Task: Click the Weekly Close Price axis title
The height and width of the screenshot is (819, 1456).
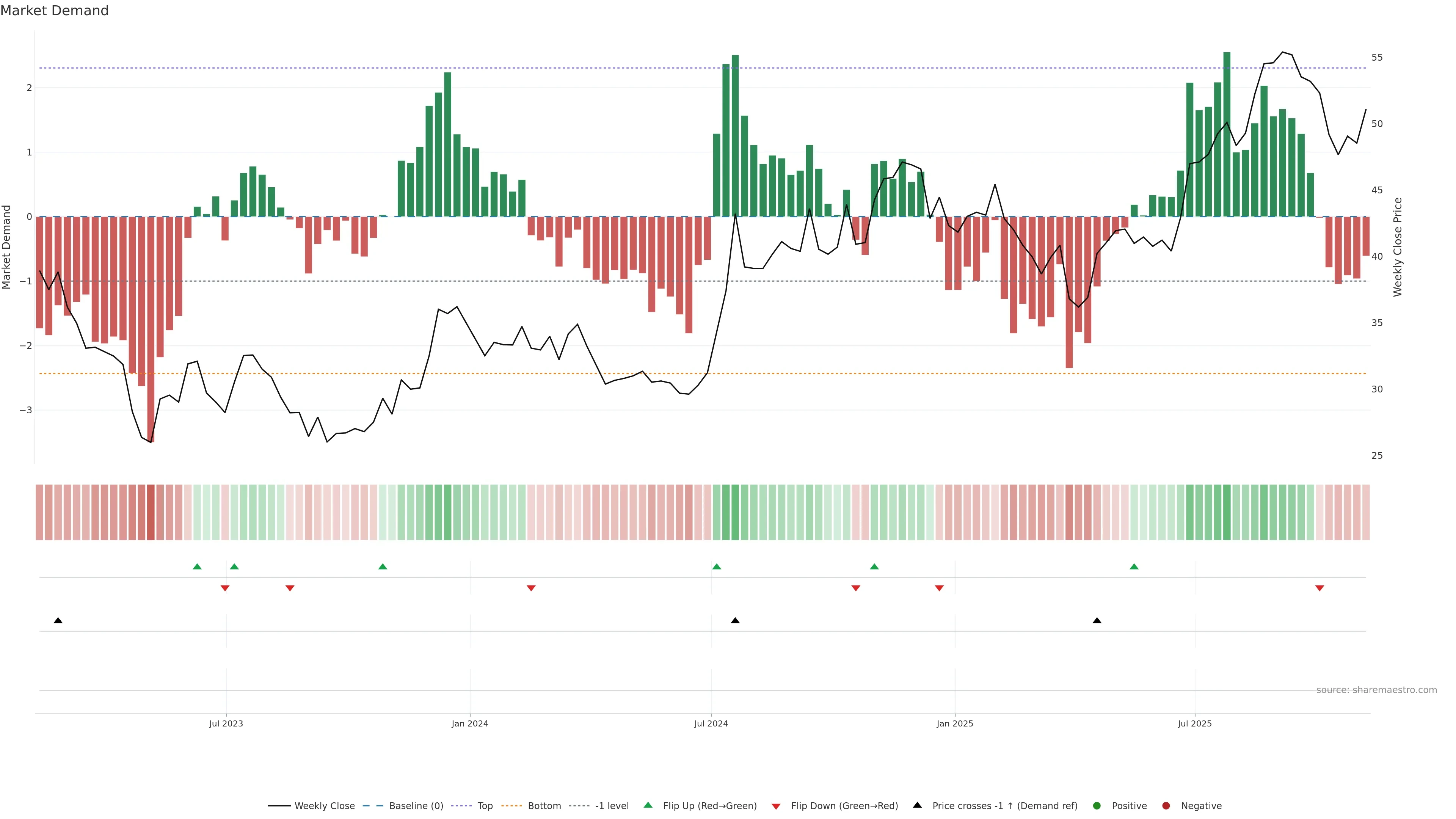Action: [1397, 247]
